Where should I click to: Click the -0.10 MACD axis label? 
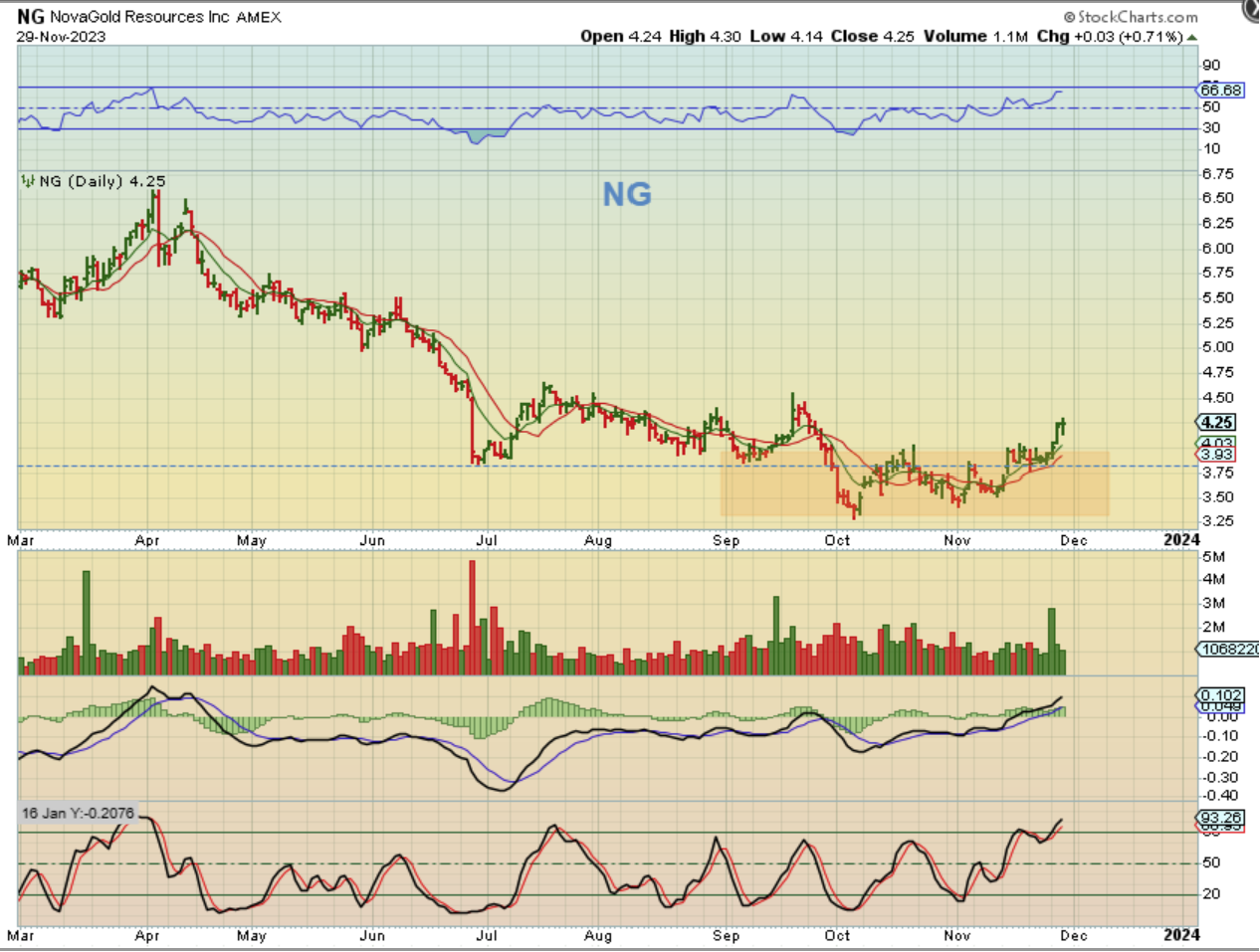pyautogui.click(x=1220, y=736)
